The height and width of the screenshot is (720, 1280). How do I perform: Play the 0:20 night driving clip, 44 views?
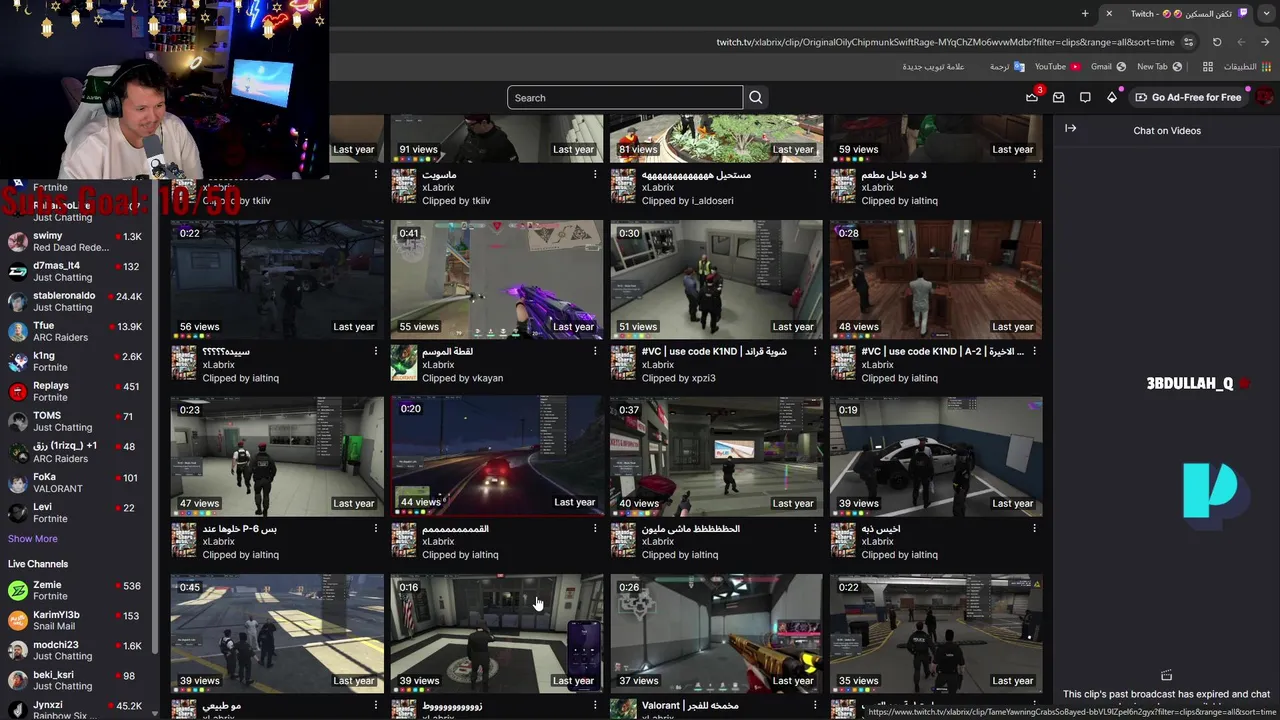[497, 457]
